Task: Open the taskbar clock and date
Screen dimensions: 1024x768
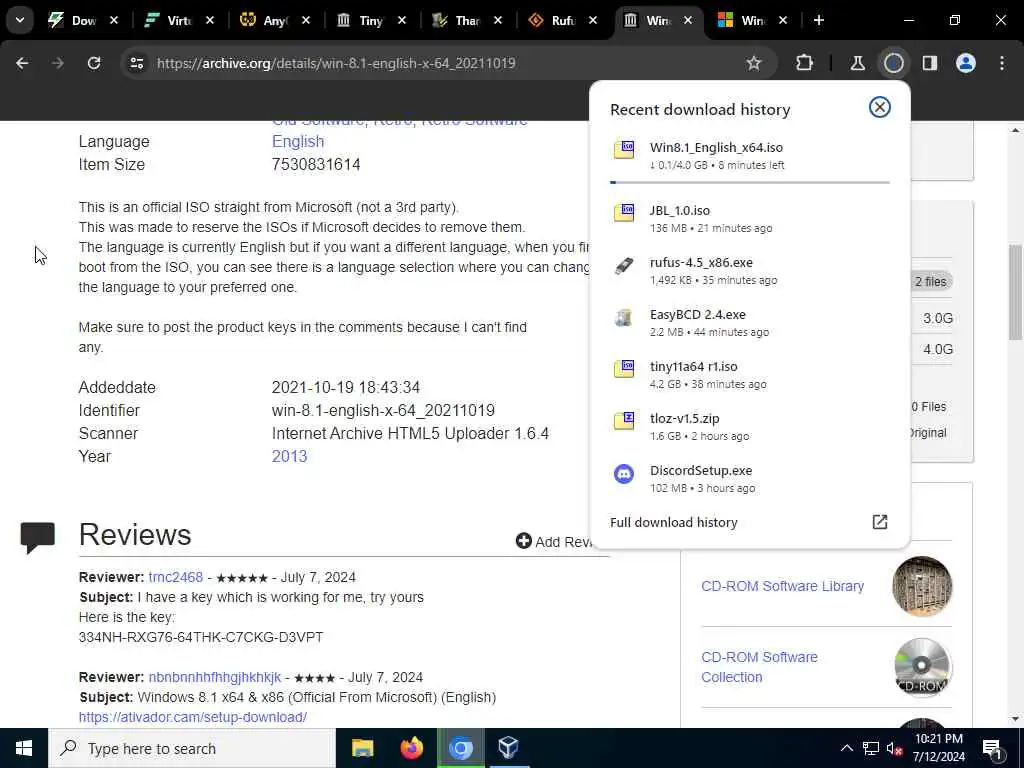Action: pos(939,748)
